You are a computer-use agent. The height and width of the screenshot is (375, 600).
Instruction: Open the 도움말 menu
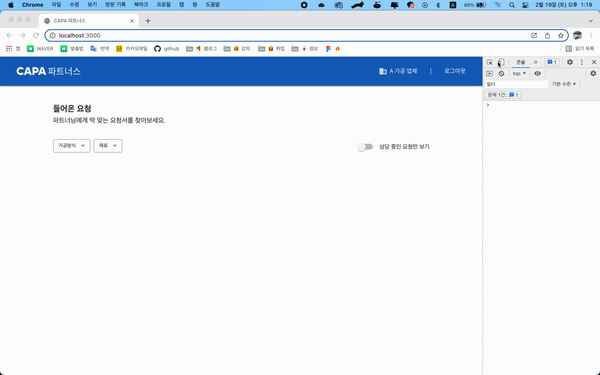(x=213, y=5)
